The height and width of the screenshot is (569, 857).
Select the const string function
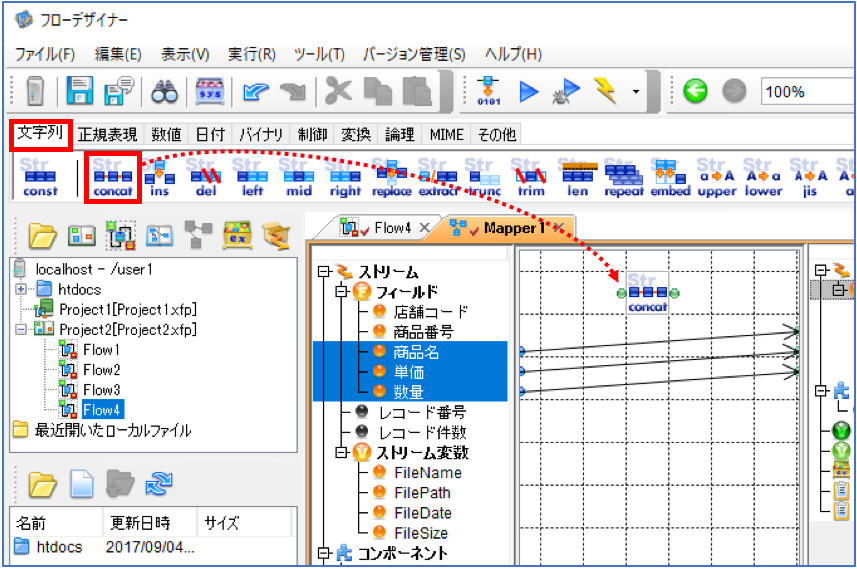click(x=40, y=177)
